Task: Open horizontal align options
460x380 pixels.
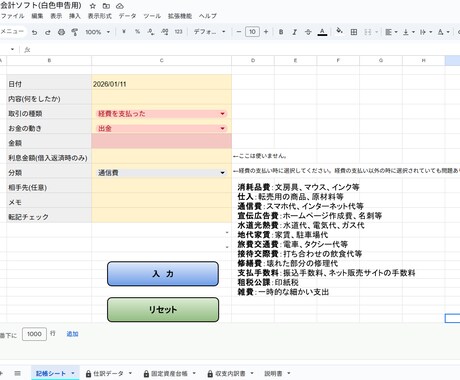Action: 391,32
